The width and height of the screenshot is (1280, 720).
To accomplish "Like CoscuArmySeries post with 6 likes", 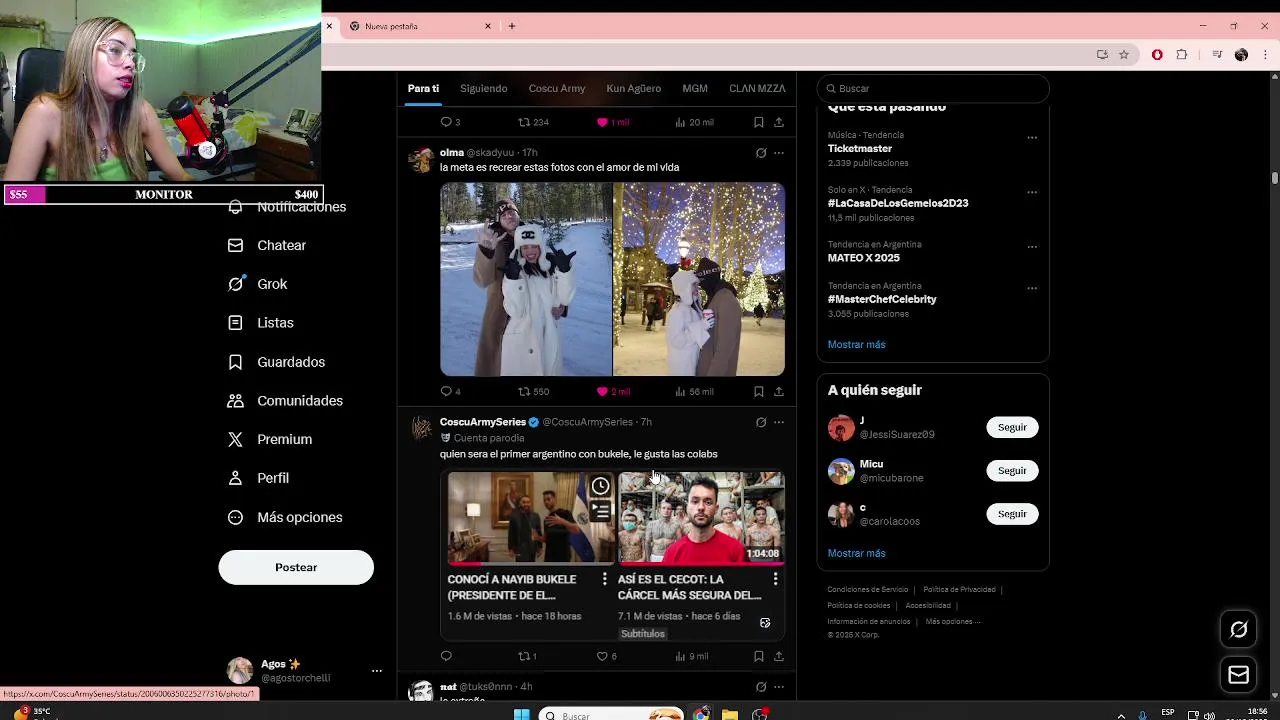I will coord(606,656).
